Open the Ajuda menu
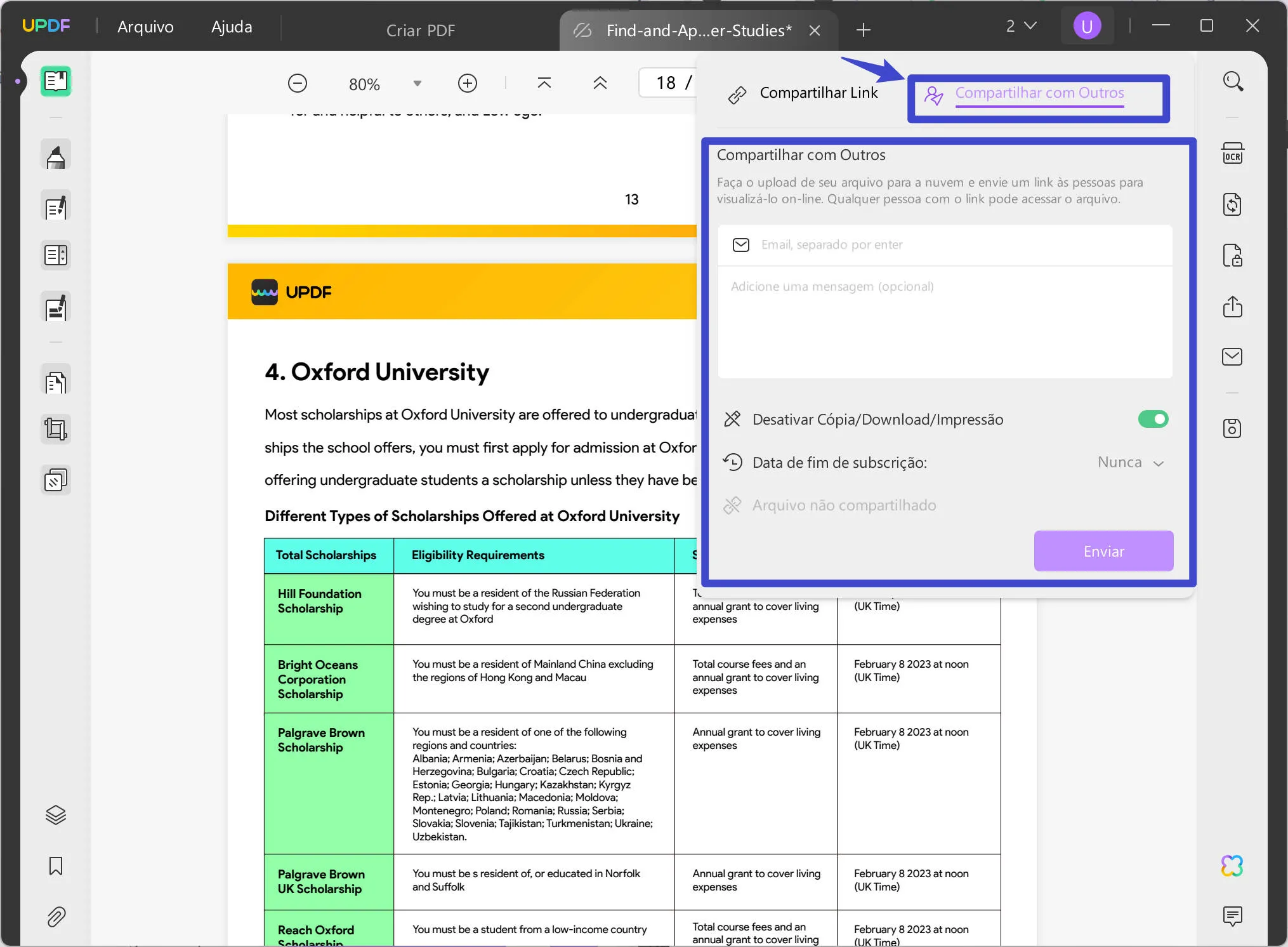The width and height of the screenshot is (1288, 947). (232, 27)
